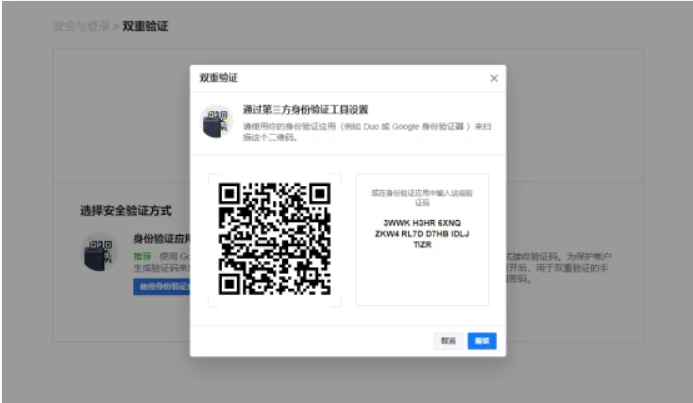Click the blue 继续 button in the dialog
693x403 pixels.
pyautogui.click(x=482, y=341)
